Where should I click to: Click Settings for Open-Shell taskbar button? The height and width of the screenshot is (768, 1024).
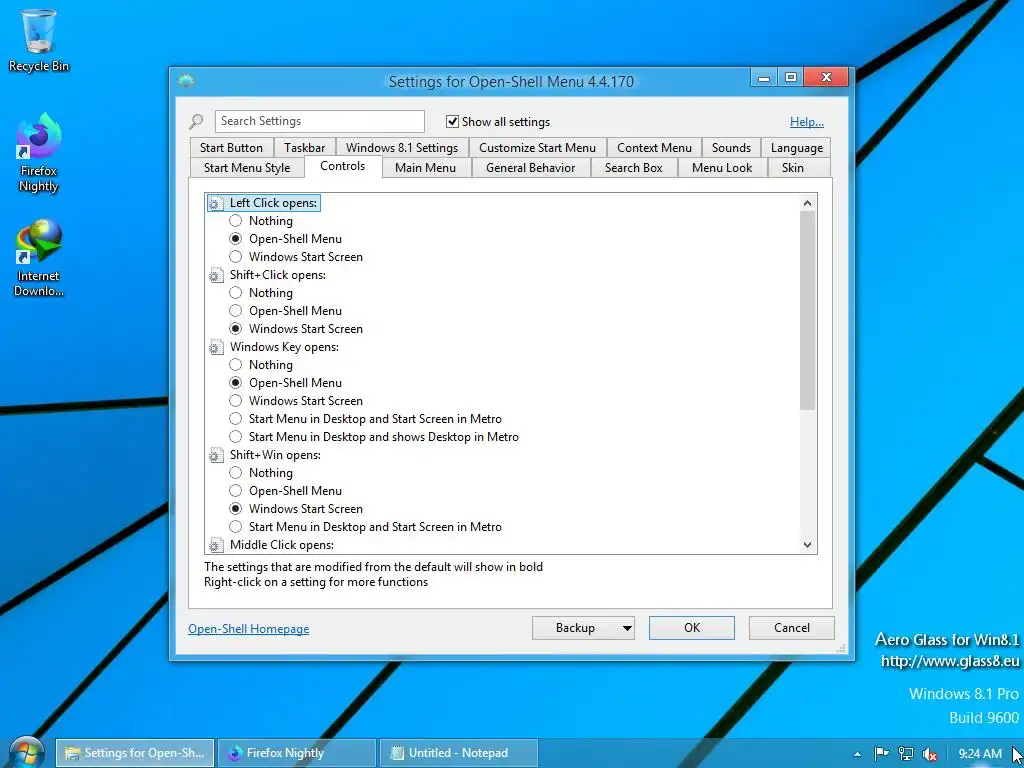pyautogui.click(x=135, y=753)
